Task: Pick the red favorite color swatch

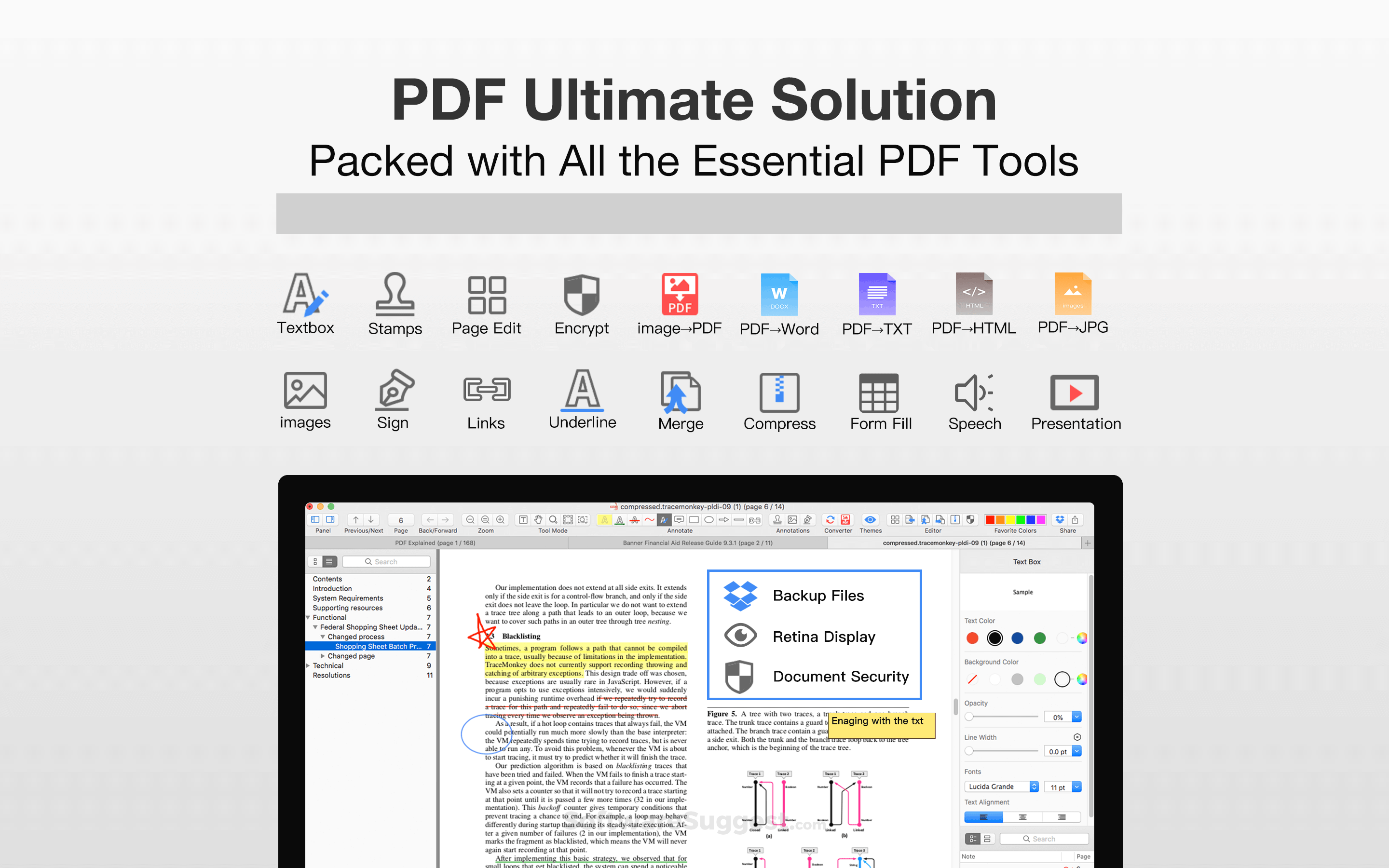Action: click(990, 520)
